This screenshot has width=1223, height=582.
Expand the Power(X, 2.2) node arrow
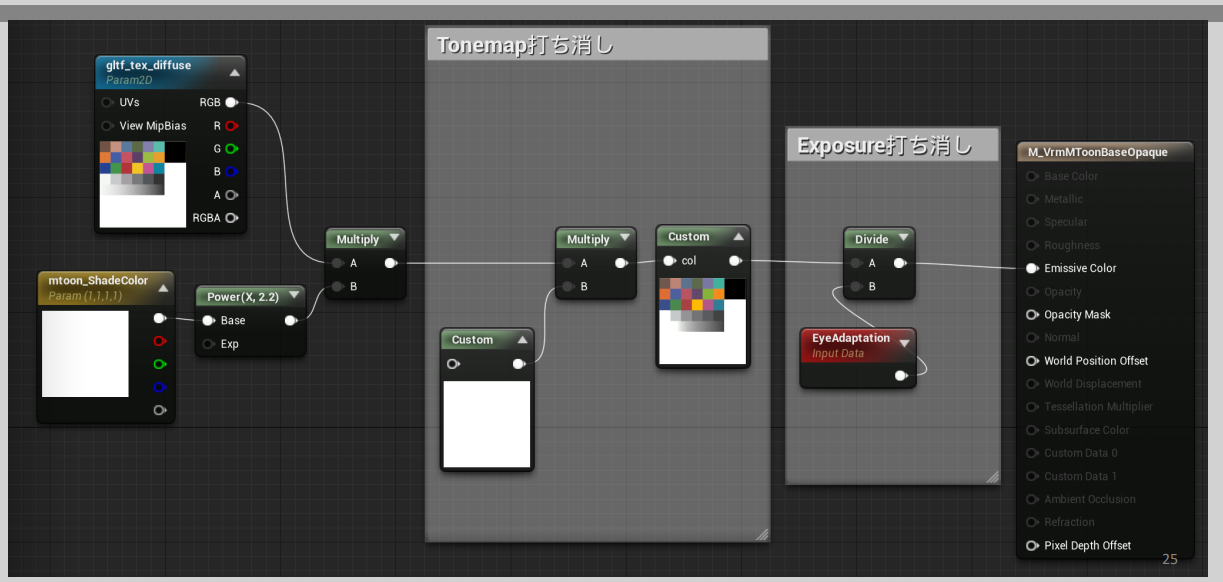tap(294, 296)
